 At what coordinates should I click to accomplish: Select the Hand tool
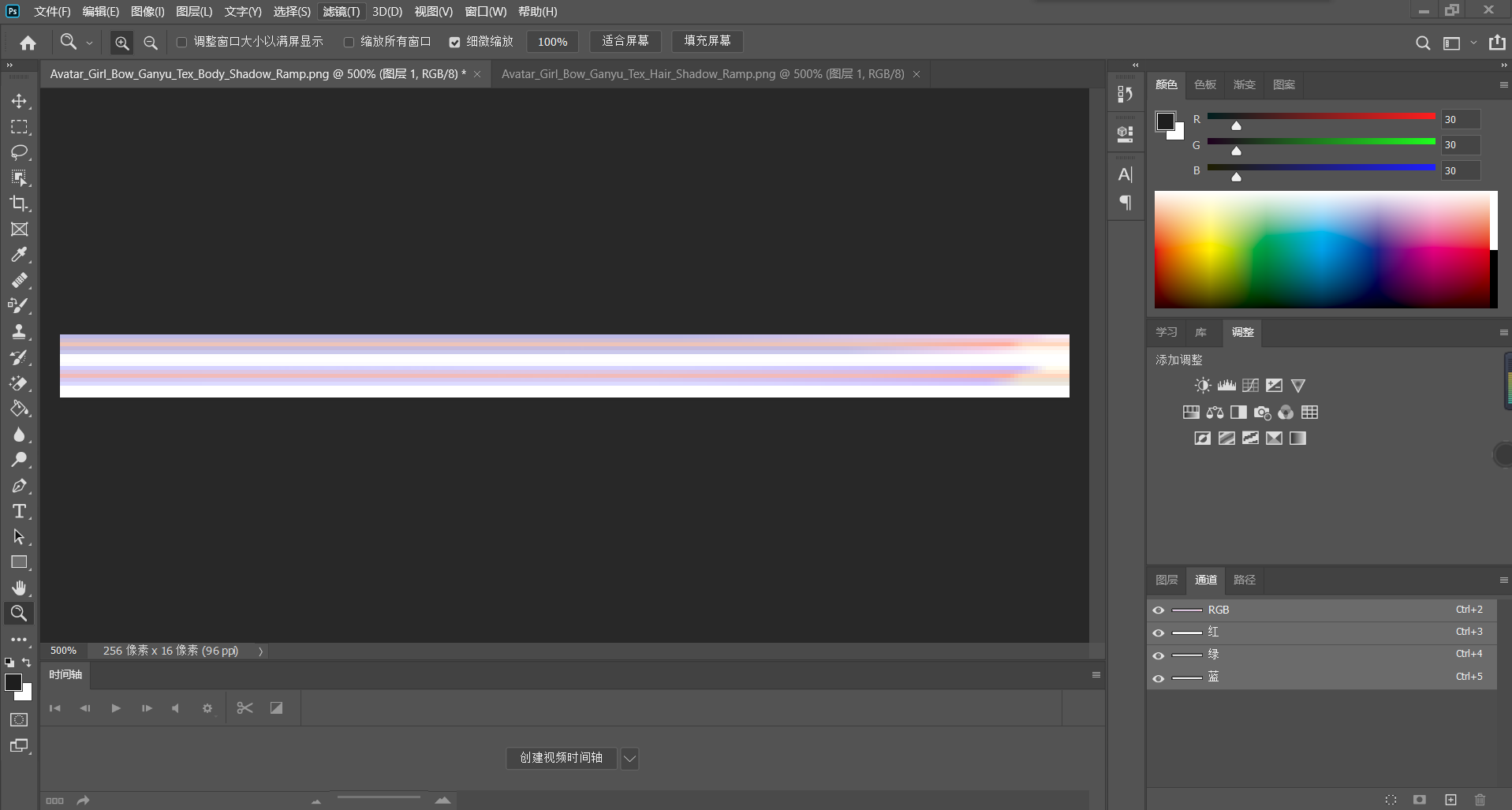(19, 588)
